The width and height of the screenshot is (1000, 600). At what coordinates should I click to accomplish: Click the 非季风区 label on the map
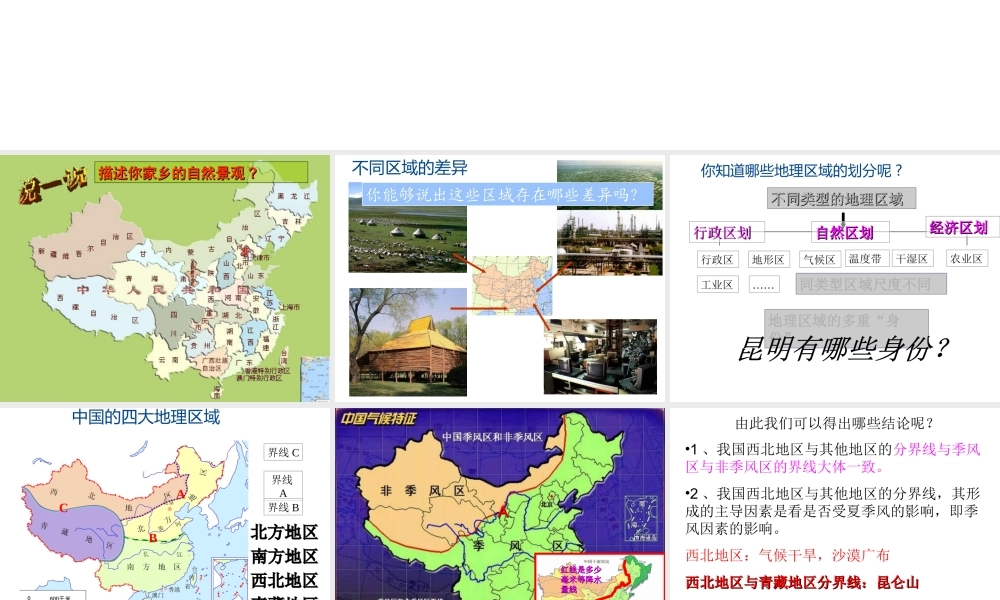click(x=423, y=491)
